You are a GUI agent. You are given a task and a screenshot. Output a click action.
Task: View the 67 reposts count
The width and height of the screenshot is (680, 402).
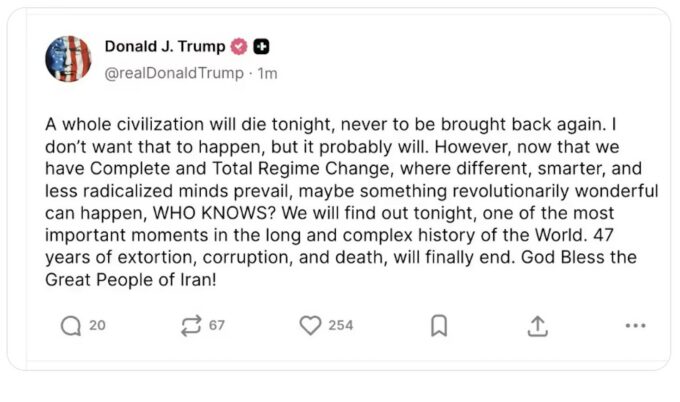[x=217, y=326]
